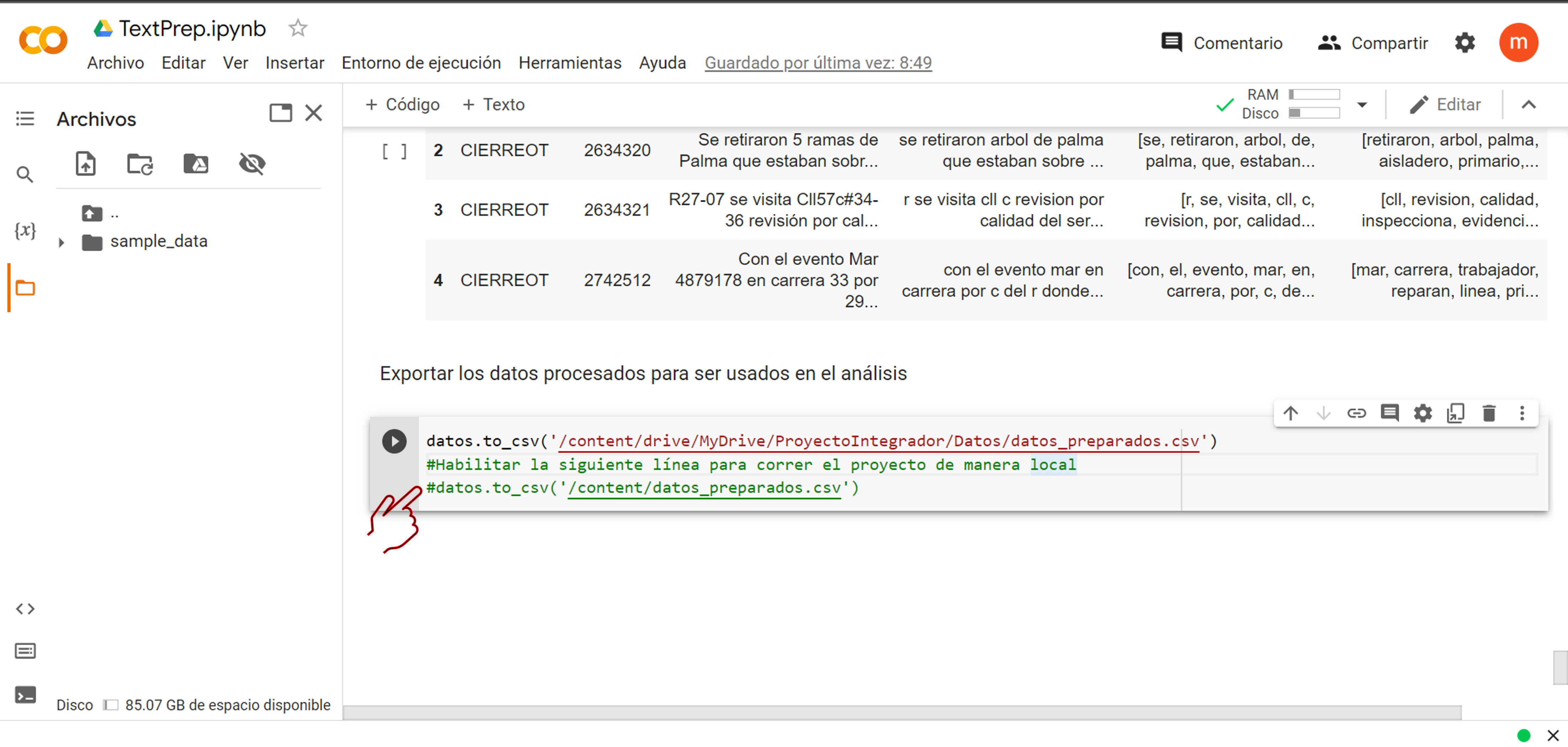The image size is (1568, 747).
Task: Delete the datos.to_csv code cell
Action: pyautogui.click(x=1490, y=413)
